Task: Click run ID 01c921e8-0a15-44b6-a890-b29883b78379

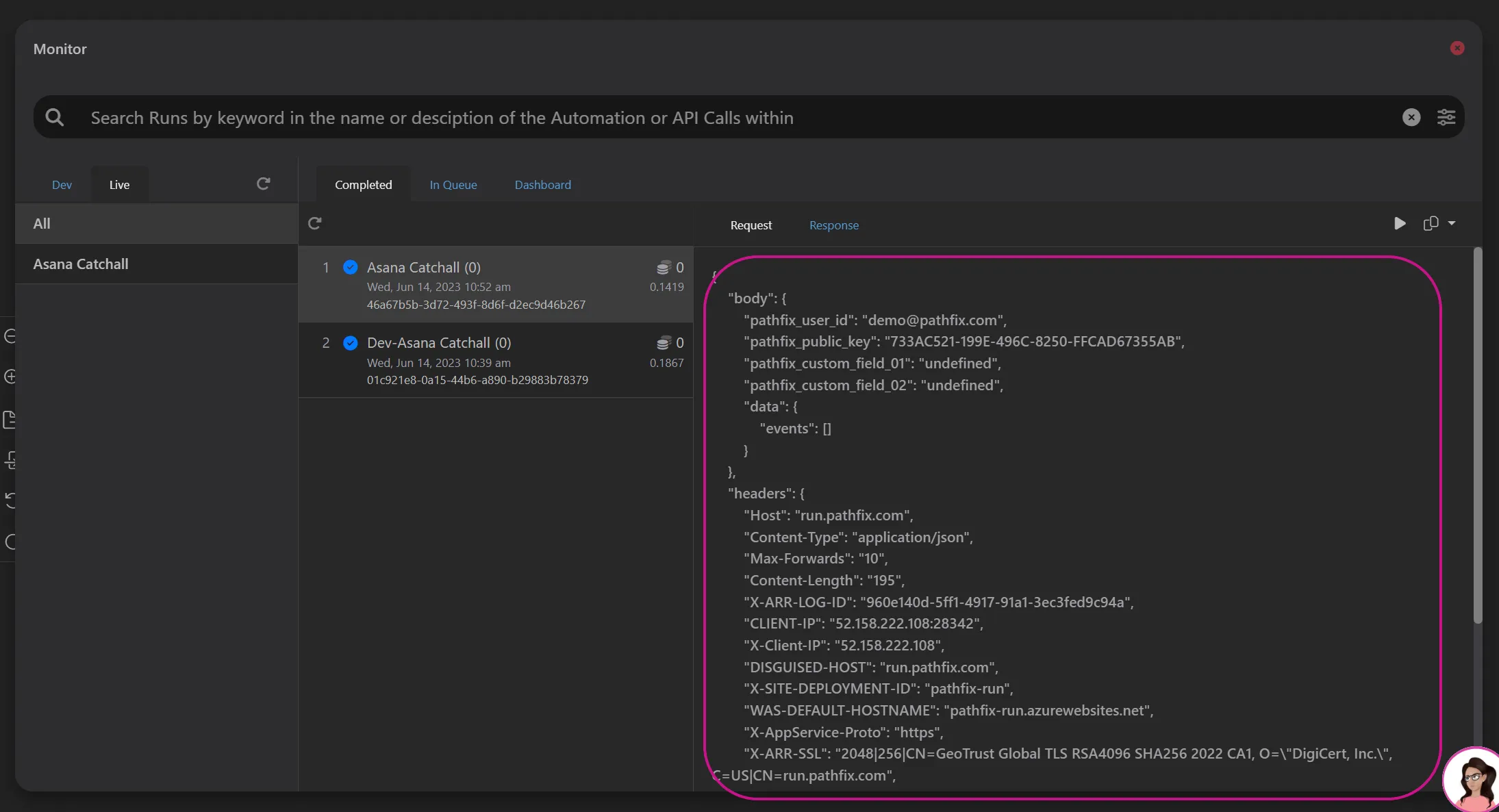Action: point(477,380)
